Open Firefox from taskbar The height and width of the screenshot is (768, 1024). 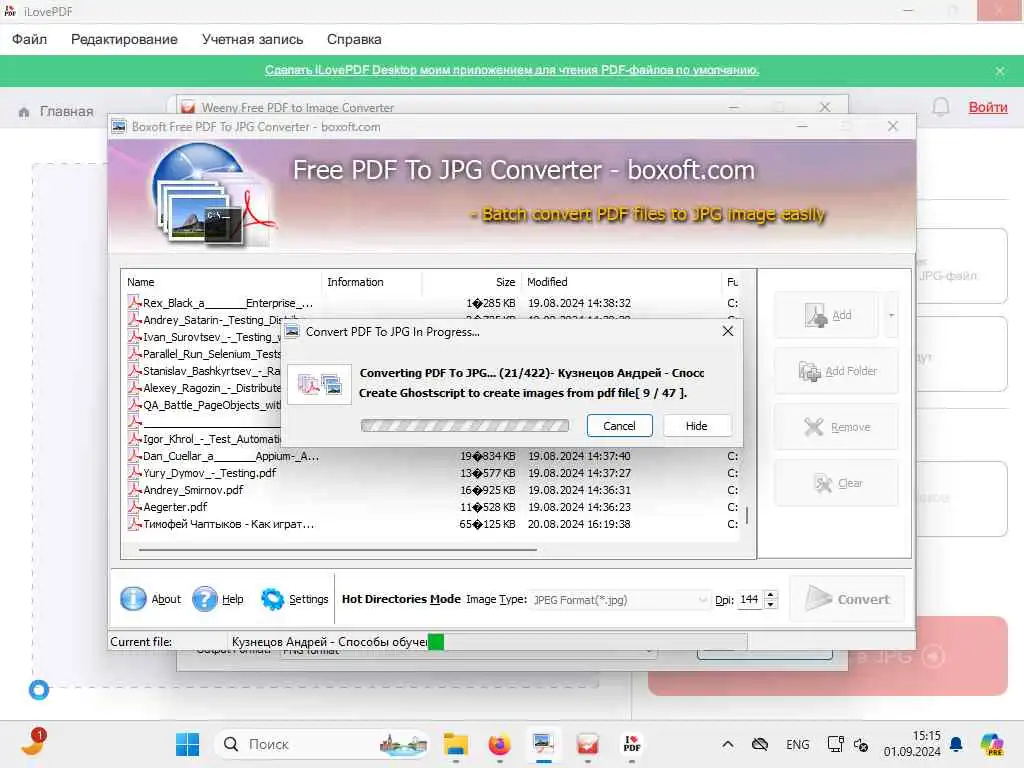tap(500, 744)
